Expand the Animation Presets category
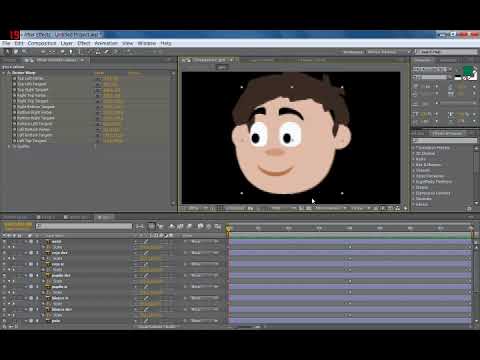 [x=414, y=148]
